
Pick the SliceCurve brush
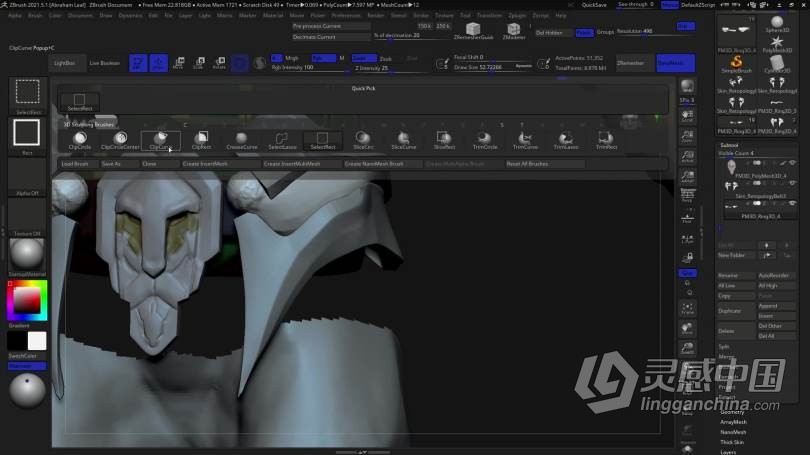403,140
